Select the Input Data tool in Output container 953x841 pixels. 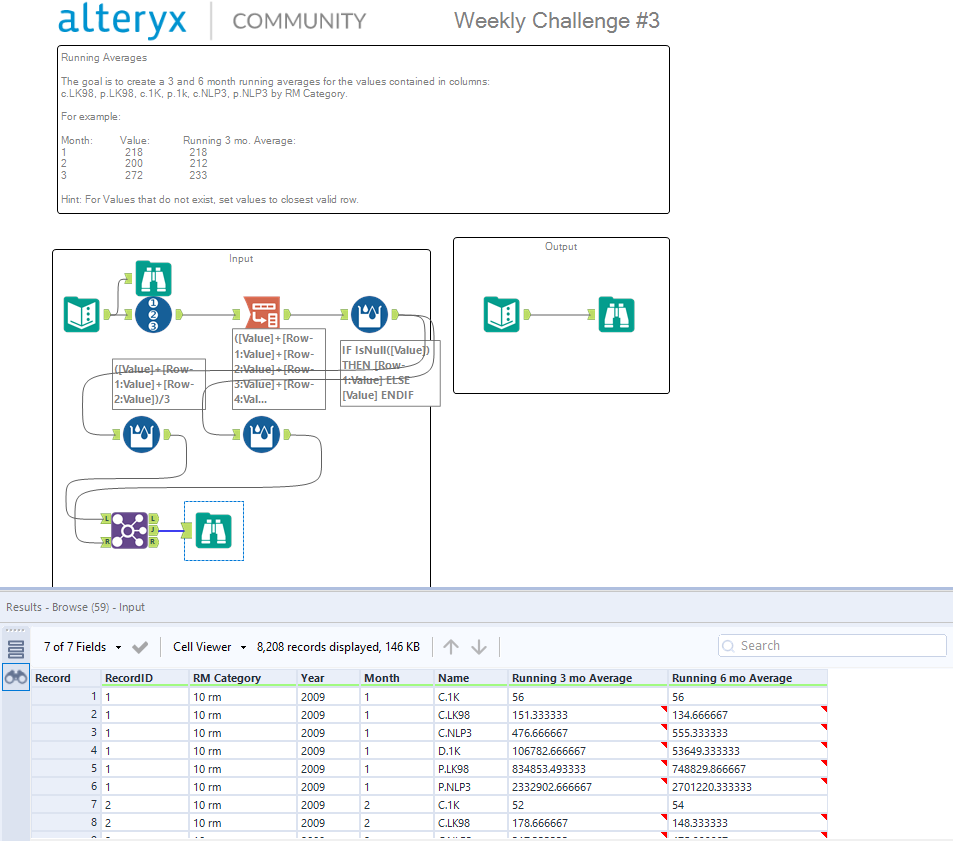[x=501, y=314]
